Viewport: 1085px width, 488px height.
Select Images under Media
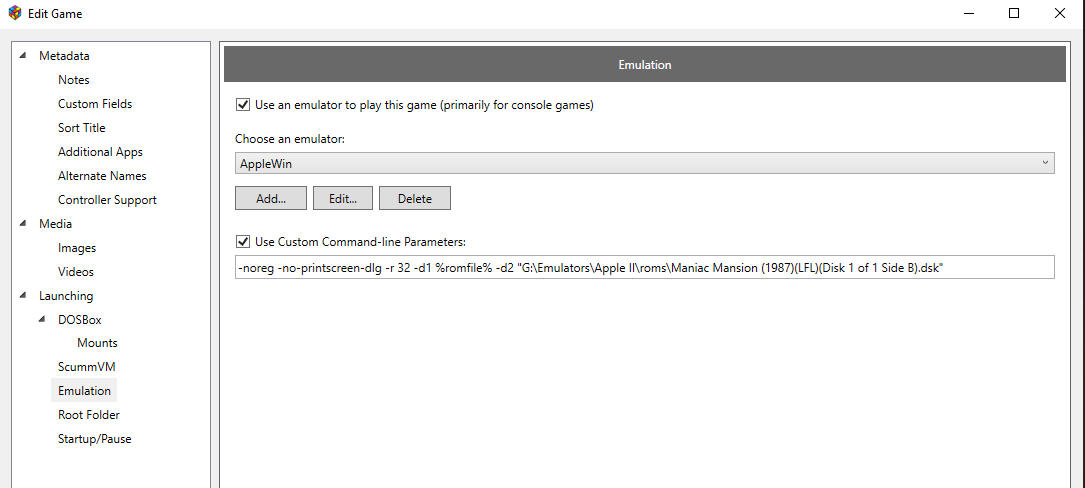(77, 248)
